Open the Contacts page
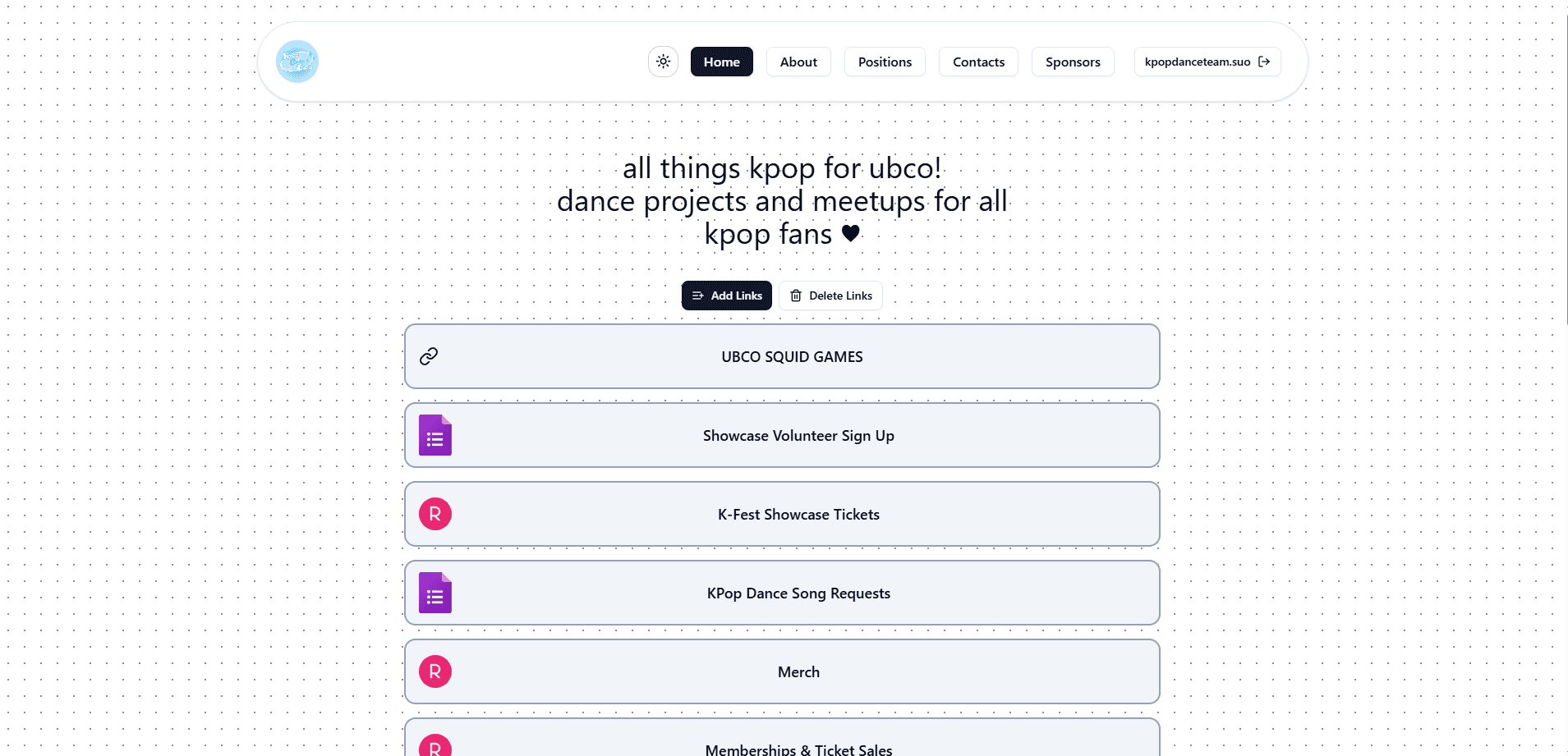This screenshot has width=1568, height=756. 978,61
